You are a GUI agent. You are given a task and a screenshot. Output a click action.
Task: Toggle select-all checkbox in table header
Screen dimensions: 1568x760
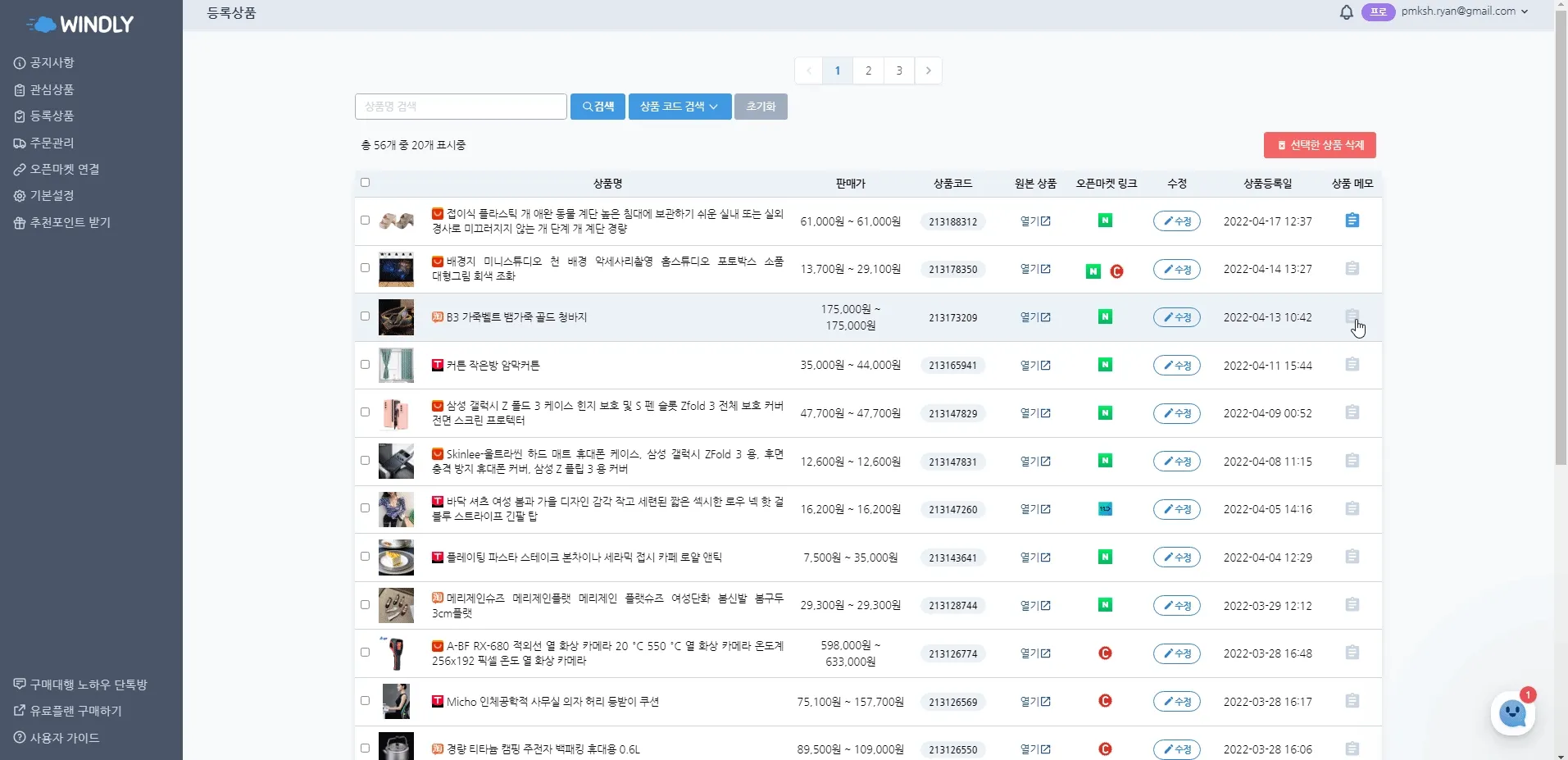pos(365,183)
